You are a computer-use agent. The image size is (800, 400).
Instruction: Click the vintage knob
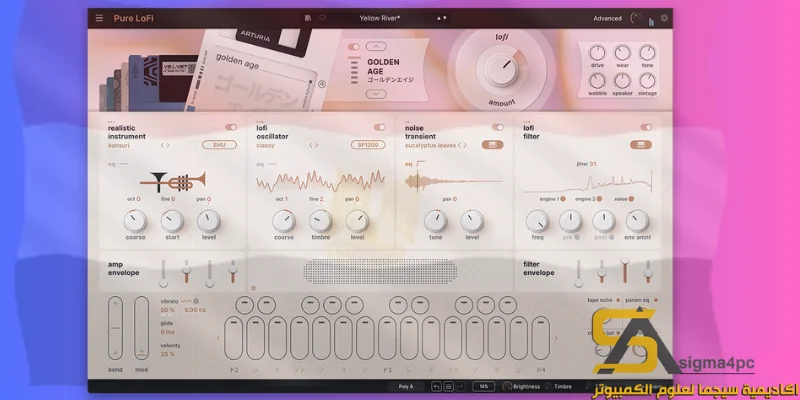tap(647, 81)
